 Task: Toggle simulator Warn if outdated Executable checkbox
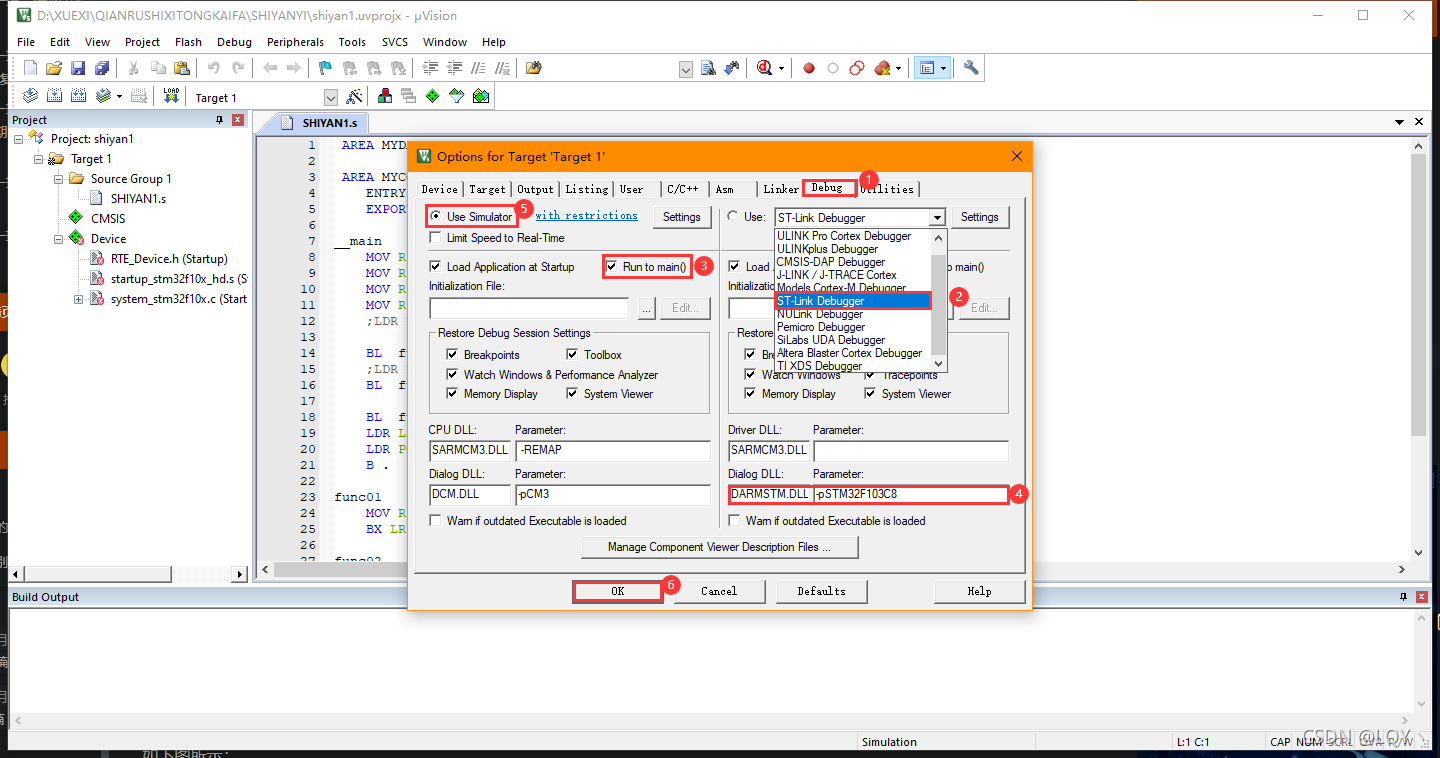coord(435,521)
